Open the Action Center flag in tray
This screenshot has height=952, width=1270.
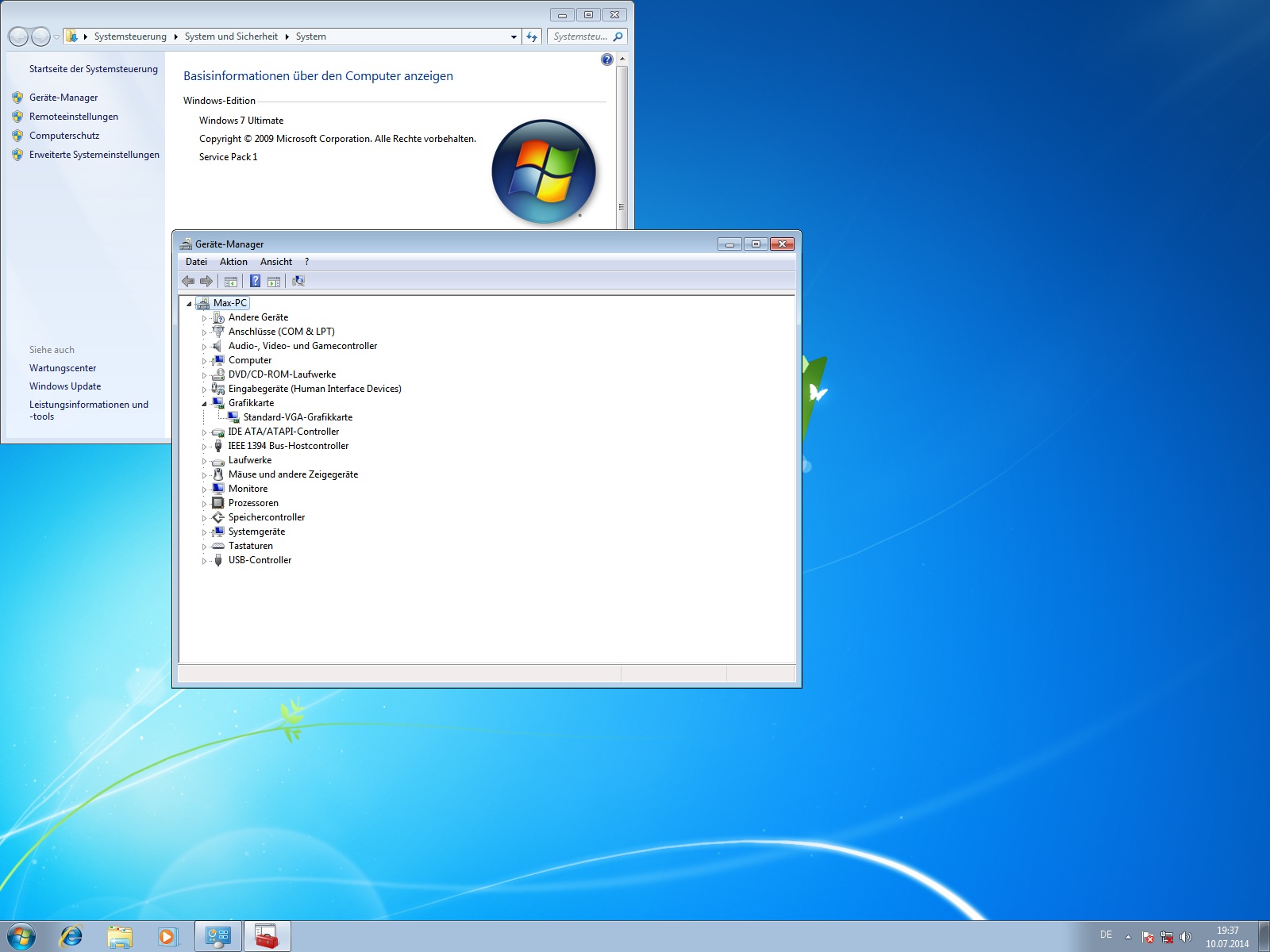(1148, 937)
